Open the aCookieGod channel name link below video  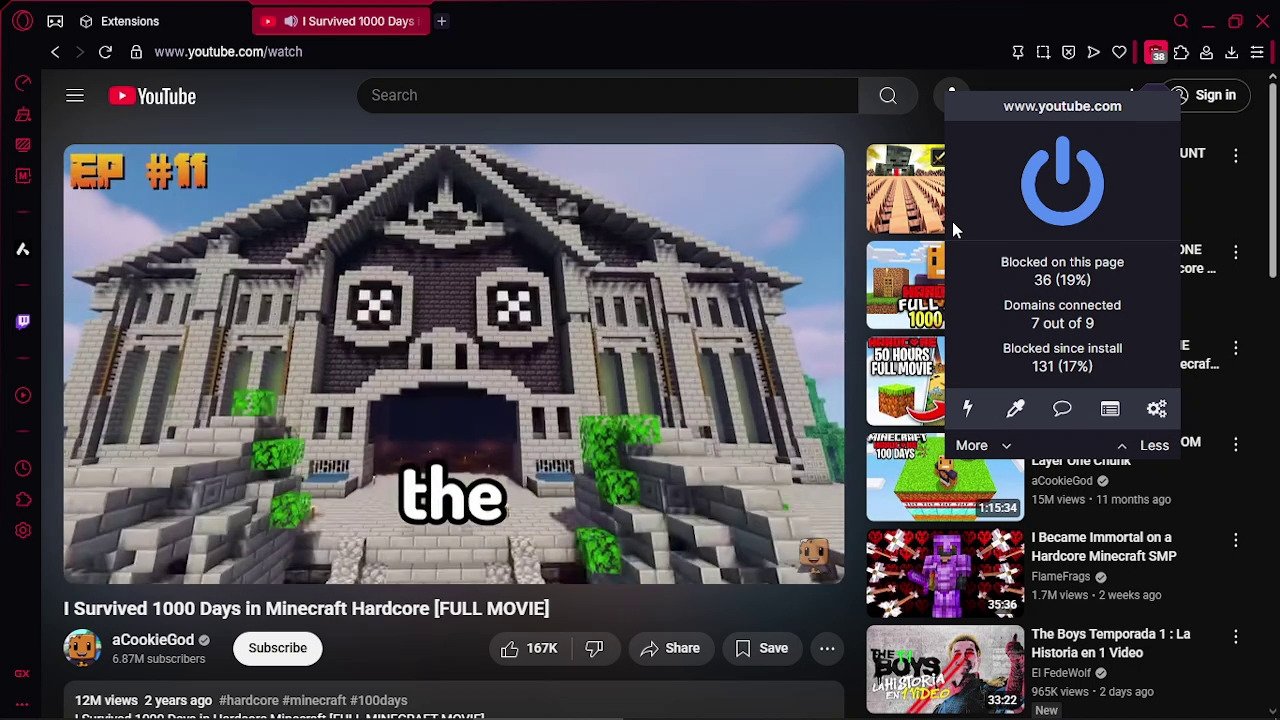coord(153,640)
